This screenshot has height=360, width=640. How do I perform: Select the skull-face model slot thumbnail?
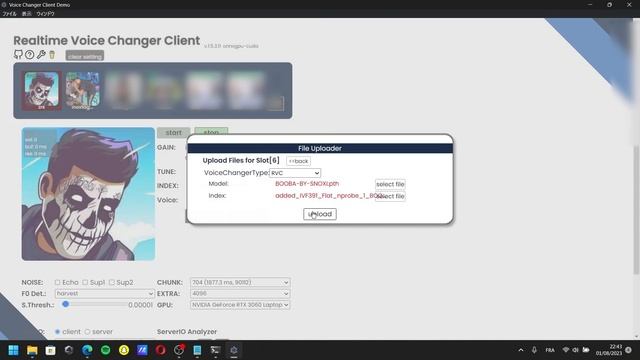point(41,90)
